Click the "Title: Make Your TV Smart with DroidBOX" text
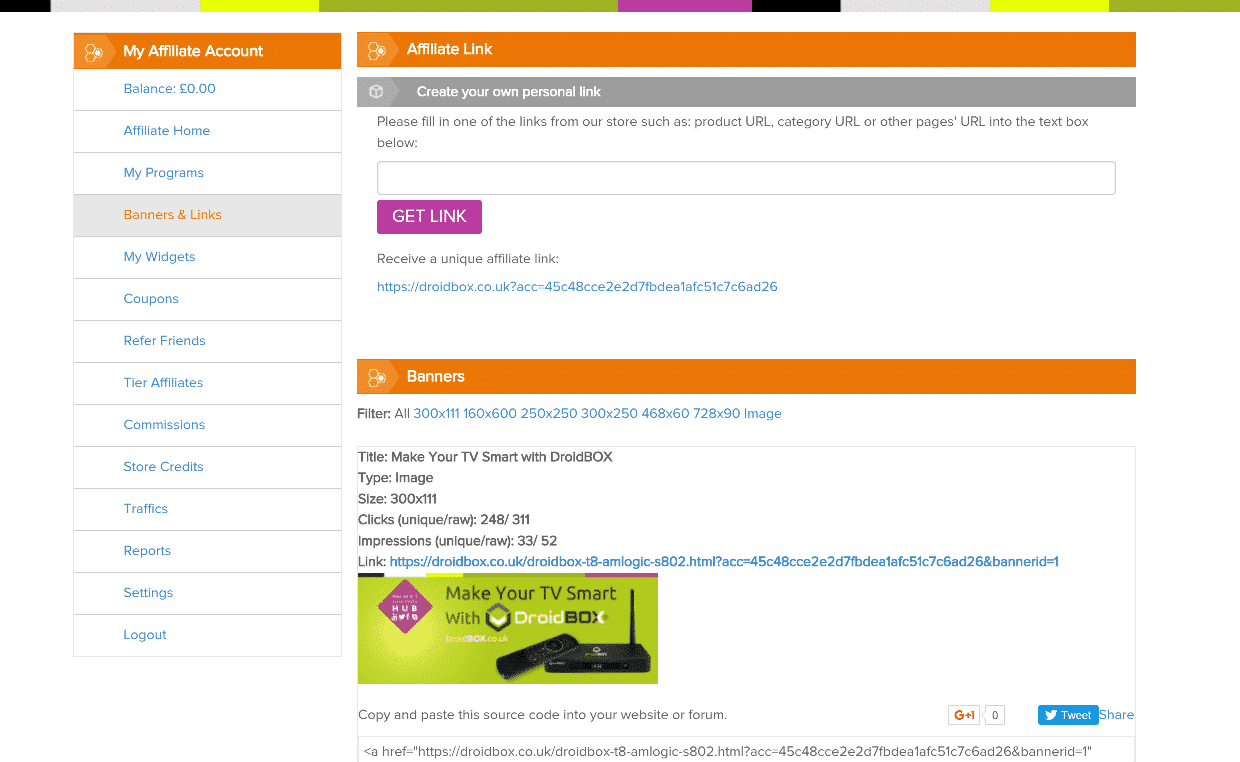This screenshot has width=1240, height=762. (x=485, y=457)
